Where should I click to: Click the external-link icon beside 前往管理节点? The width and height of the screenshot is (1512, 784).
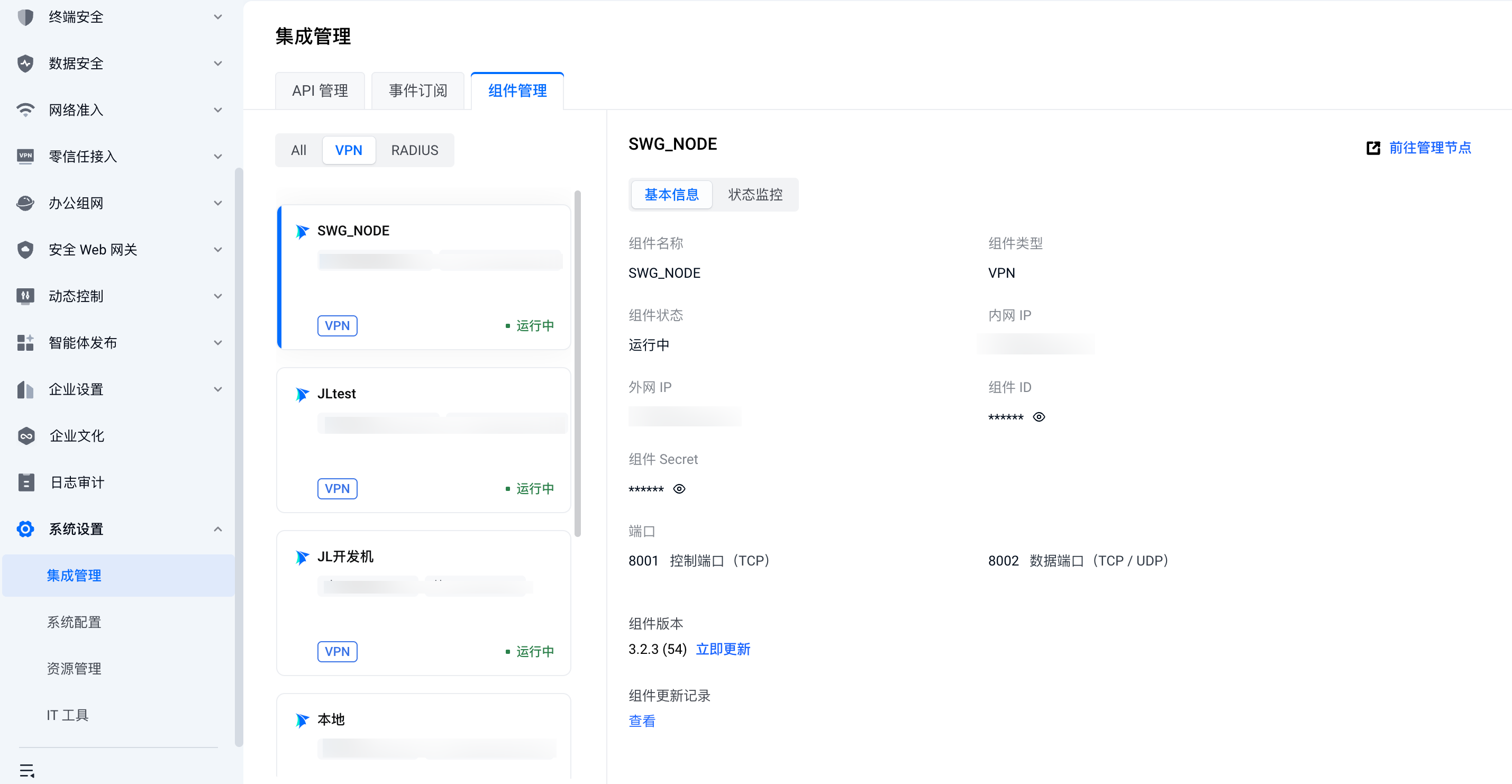coord(1373,148)
